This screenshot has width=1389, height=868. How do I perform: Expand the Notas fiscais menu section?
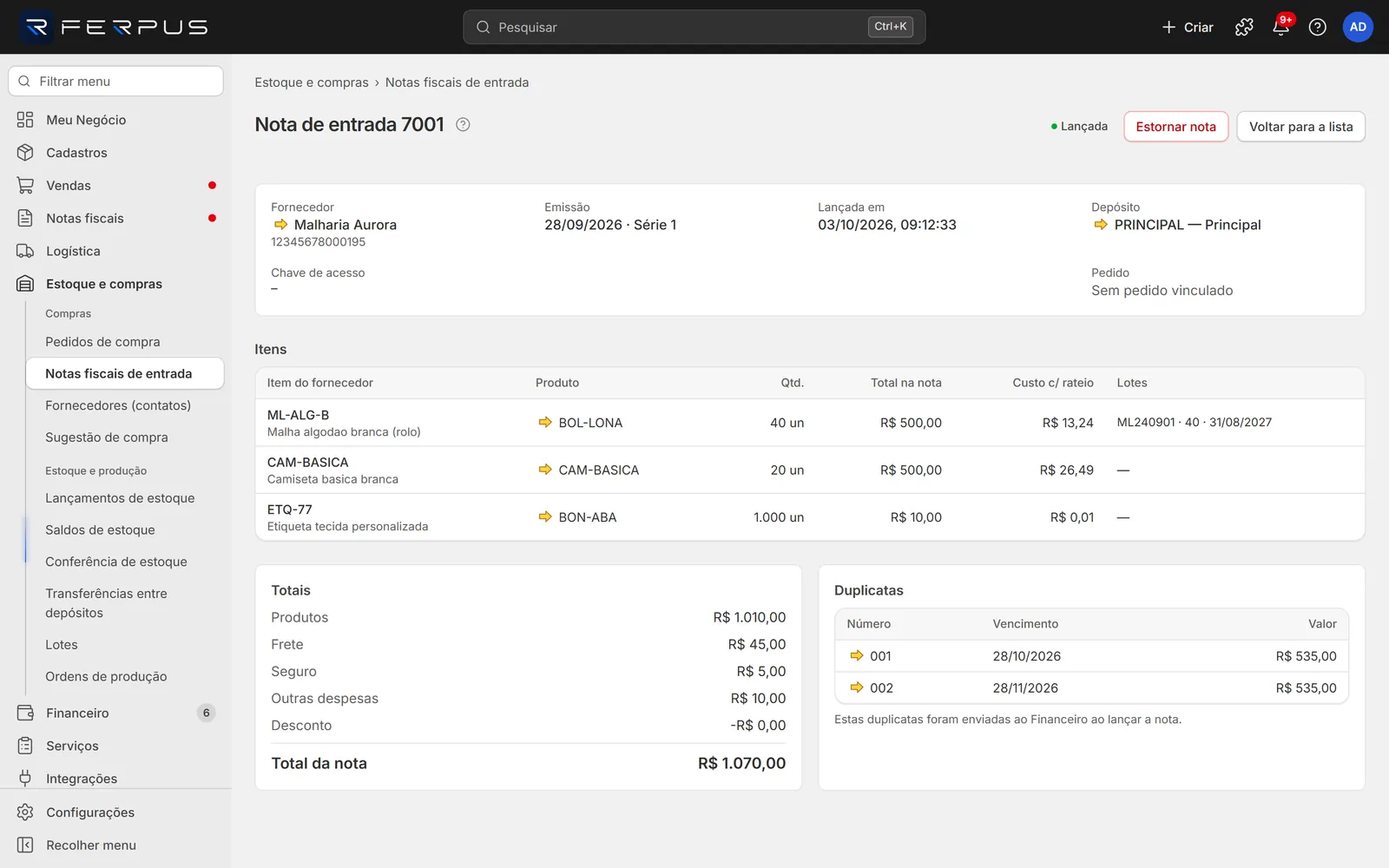116,218
